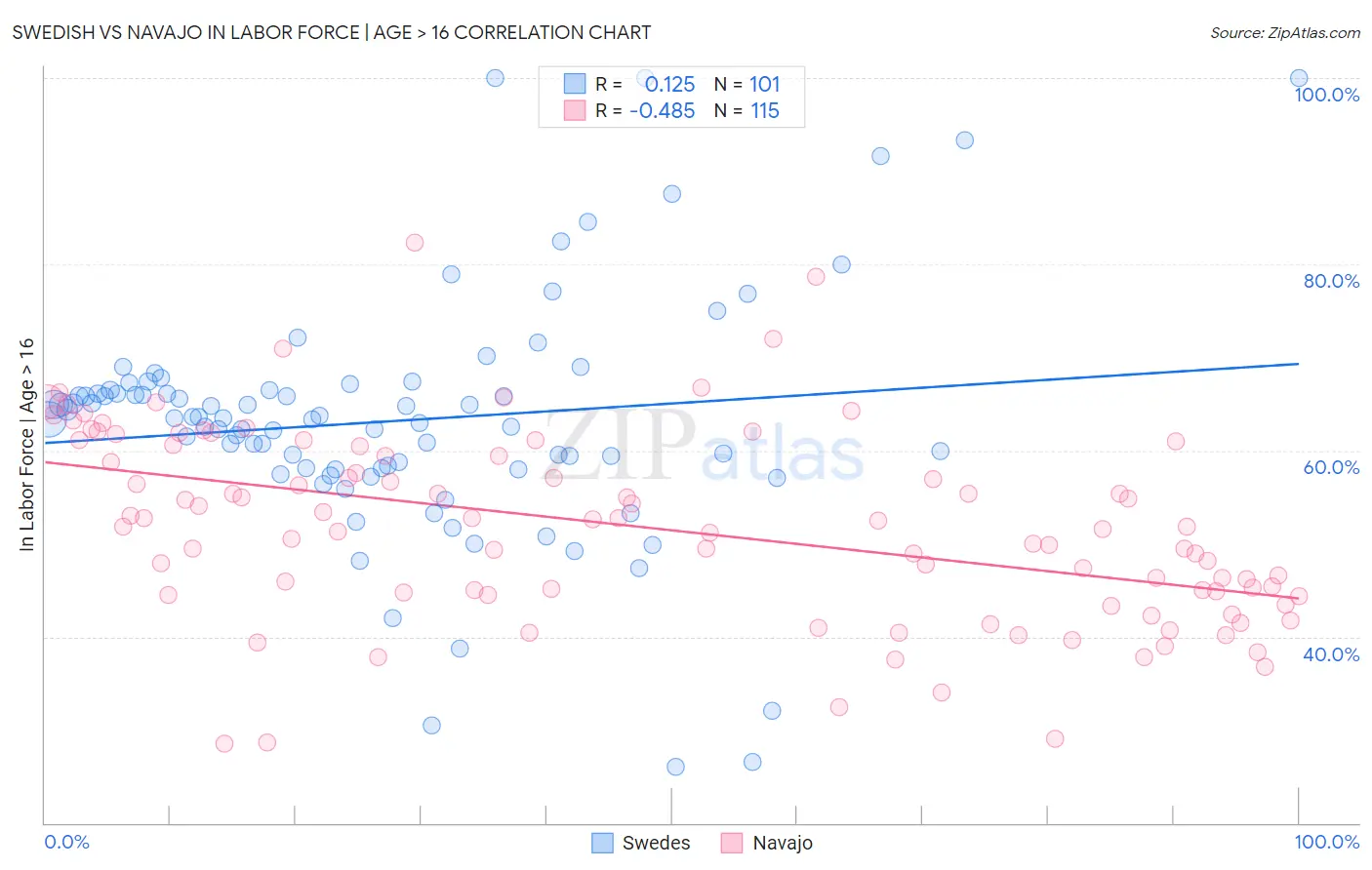Image resolution: width=1372 pixels, height=870 pixels.
Task: Click the ZIPatlas watermark
Action: [x=705, y=447]
